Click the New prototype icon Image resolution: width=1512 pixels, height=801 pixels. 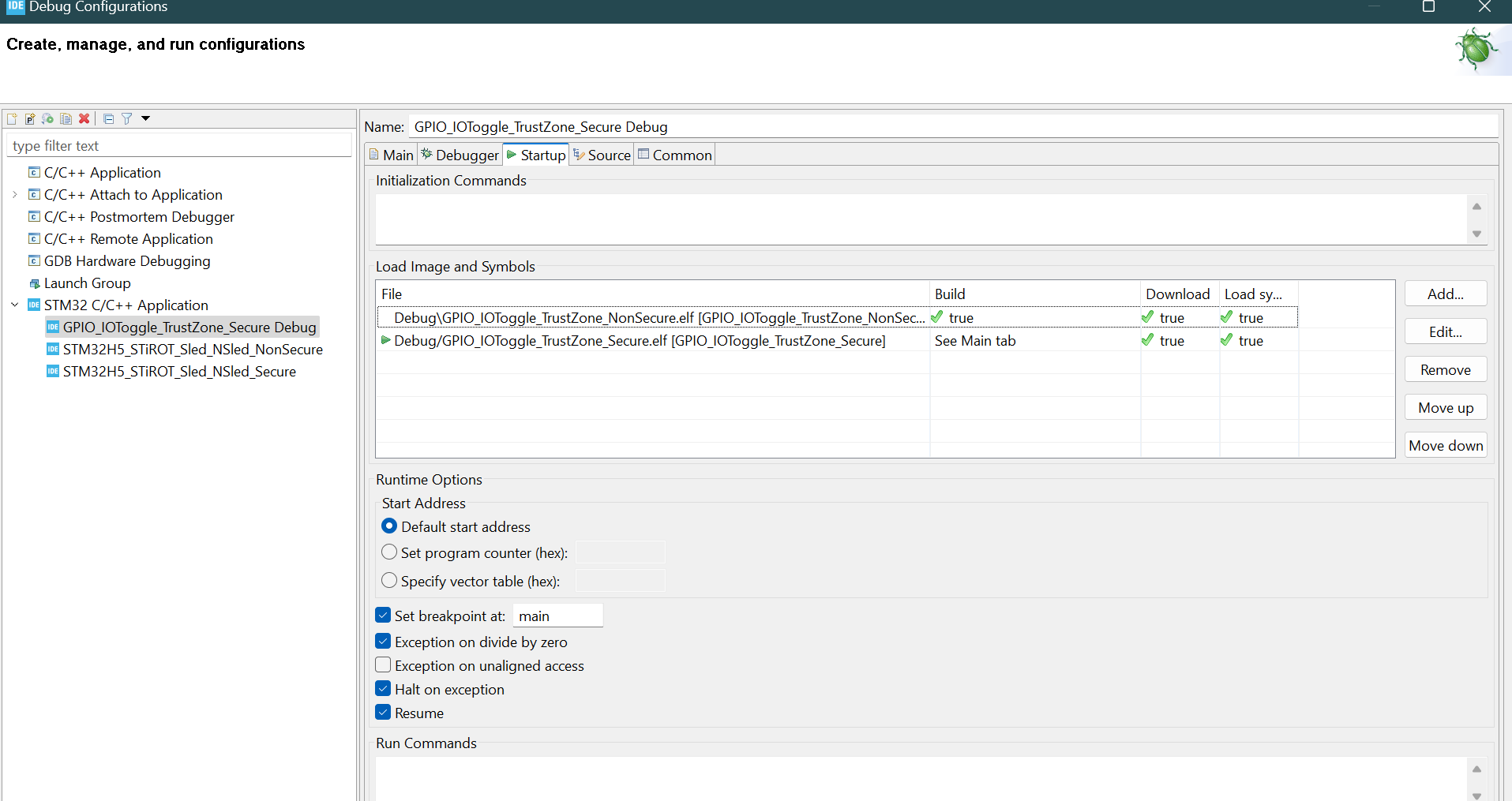(x=30, y=119)
